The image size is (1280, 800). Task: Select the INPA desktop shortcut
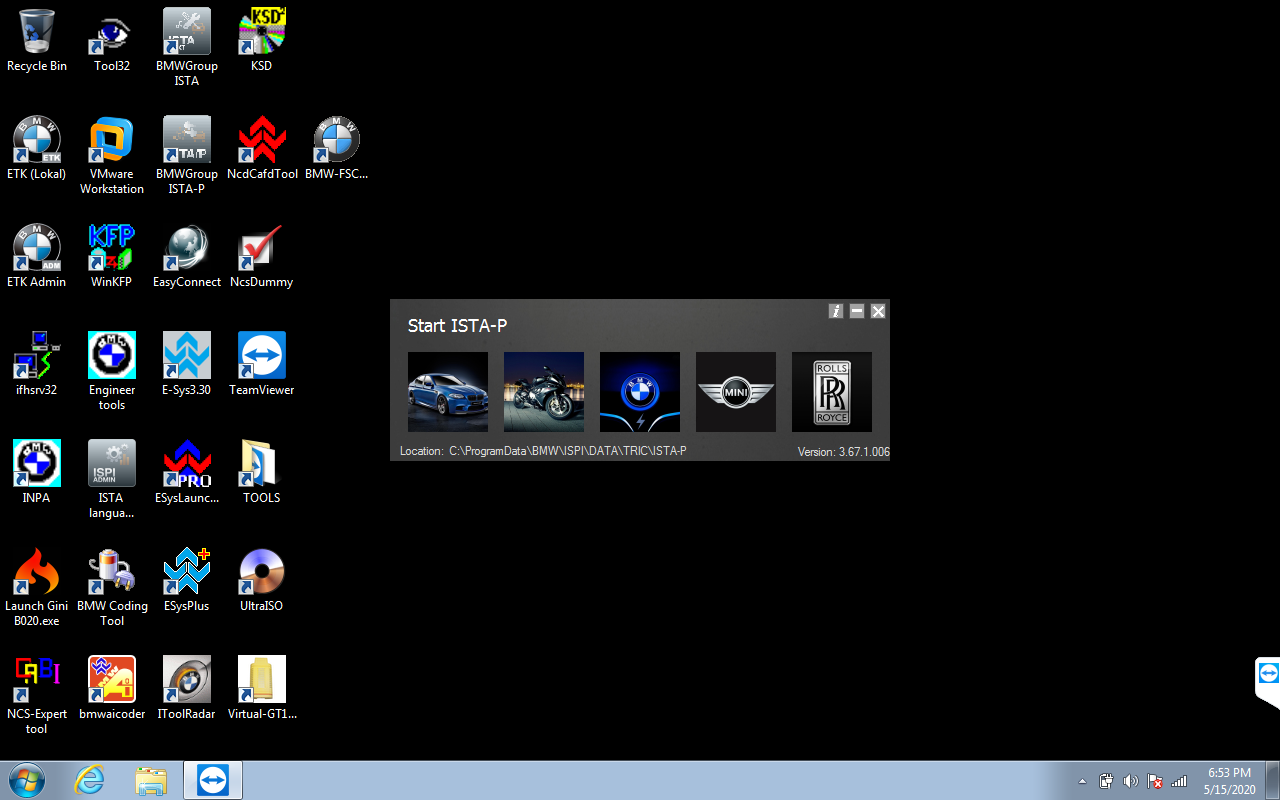37,472
